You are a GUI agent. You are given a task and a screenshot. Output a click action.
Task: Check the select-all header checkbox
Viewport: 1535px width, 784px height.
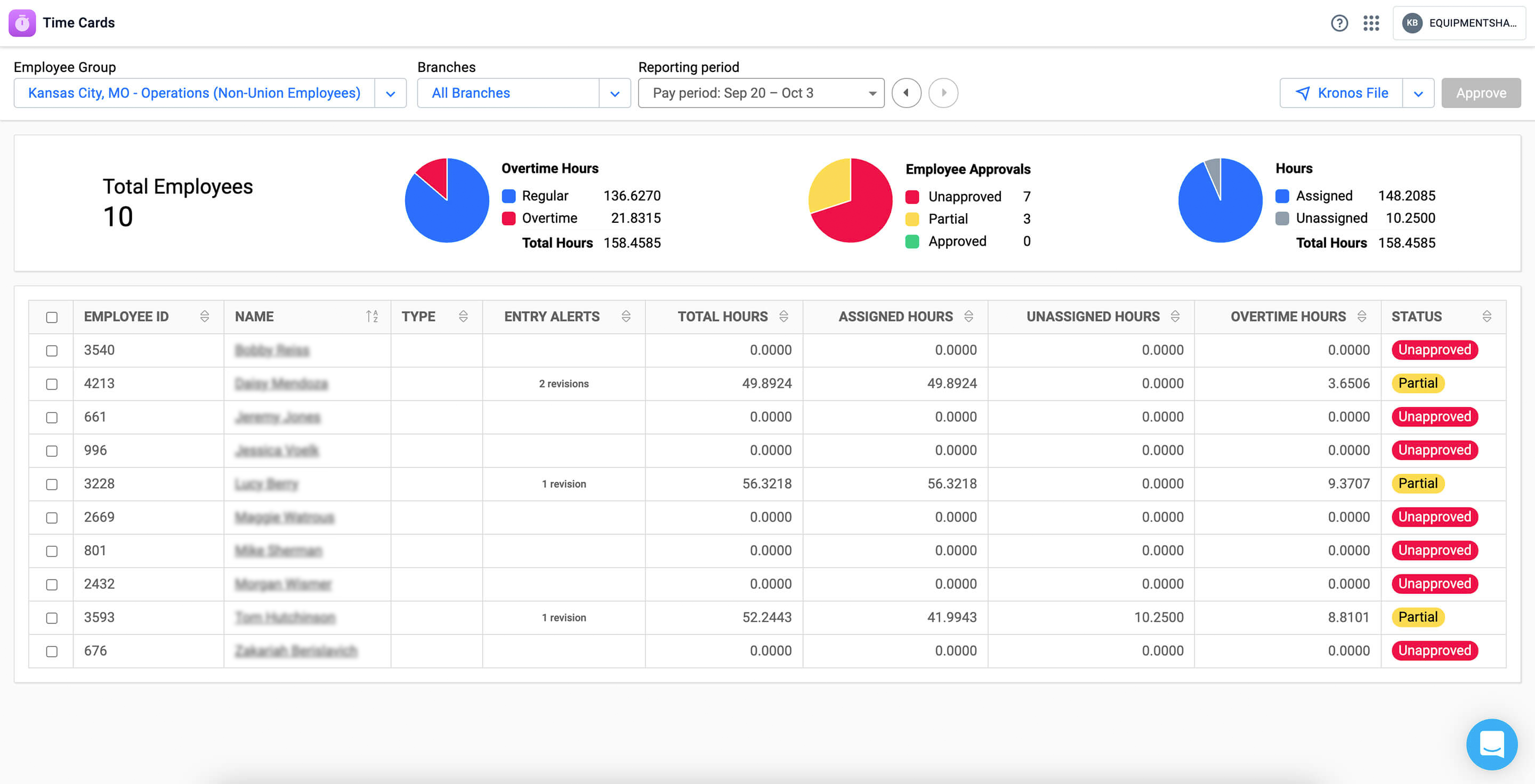tap(52, 317)
